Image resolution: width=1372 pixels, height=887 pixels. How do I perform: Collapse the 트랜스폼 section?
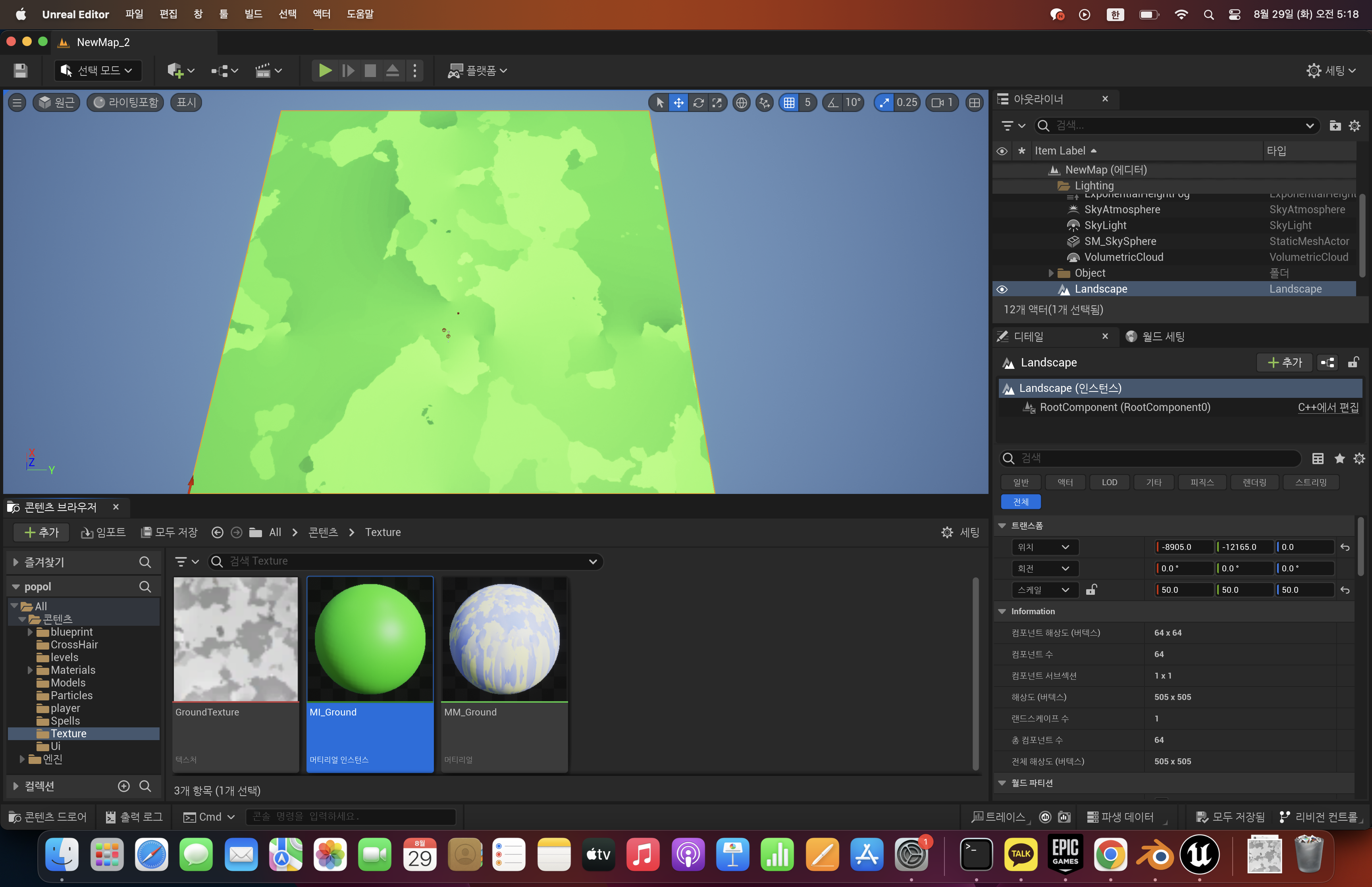click(x=1002, y=525)
